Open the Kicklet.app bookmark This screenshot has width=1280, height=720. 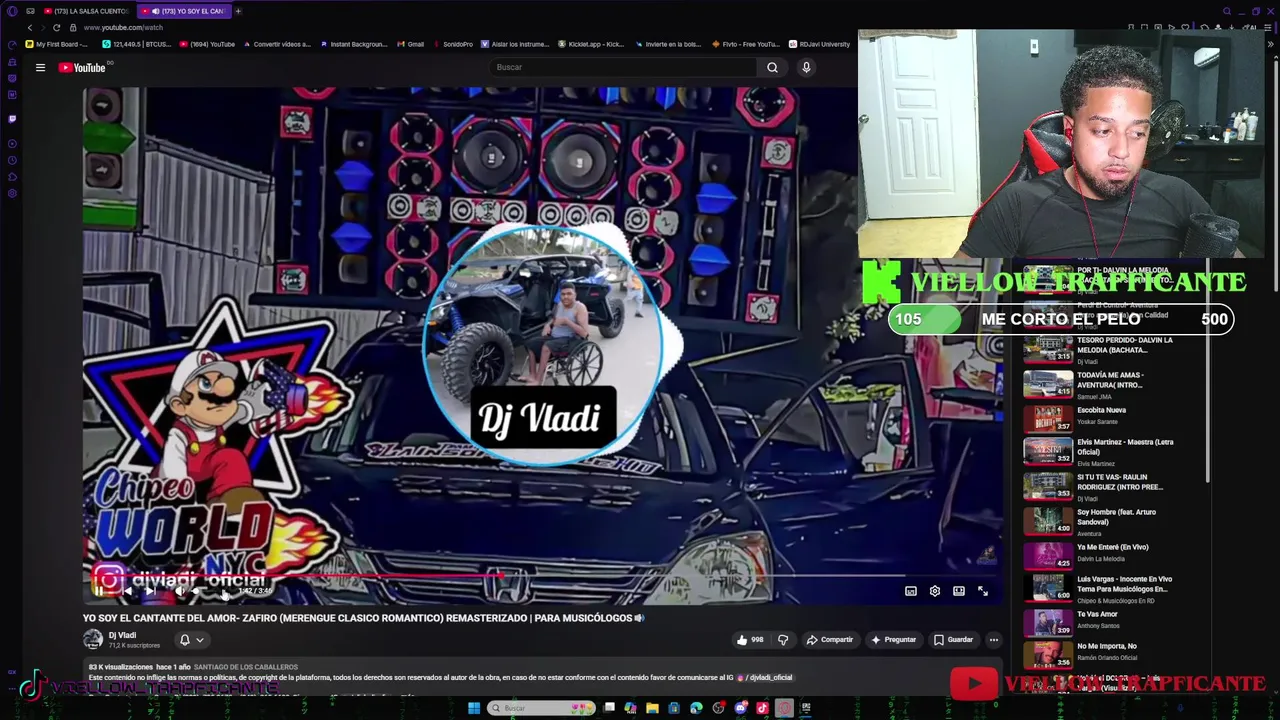[x=592, y=44]
